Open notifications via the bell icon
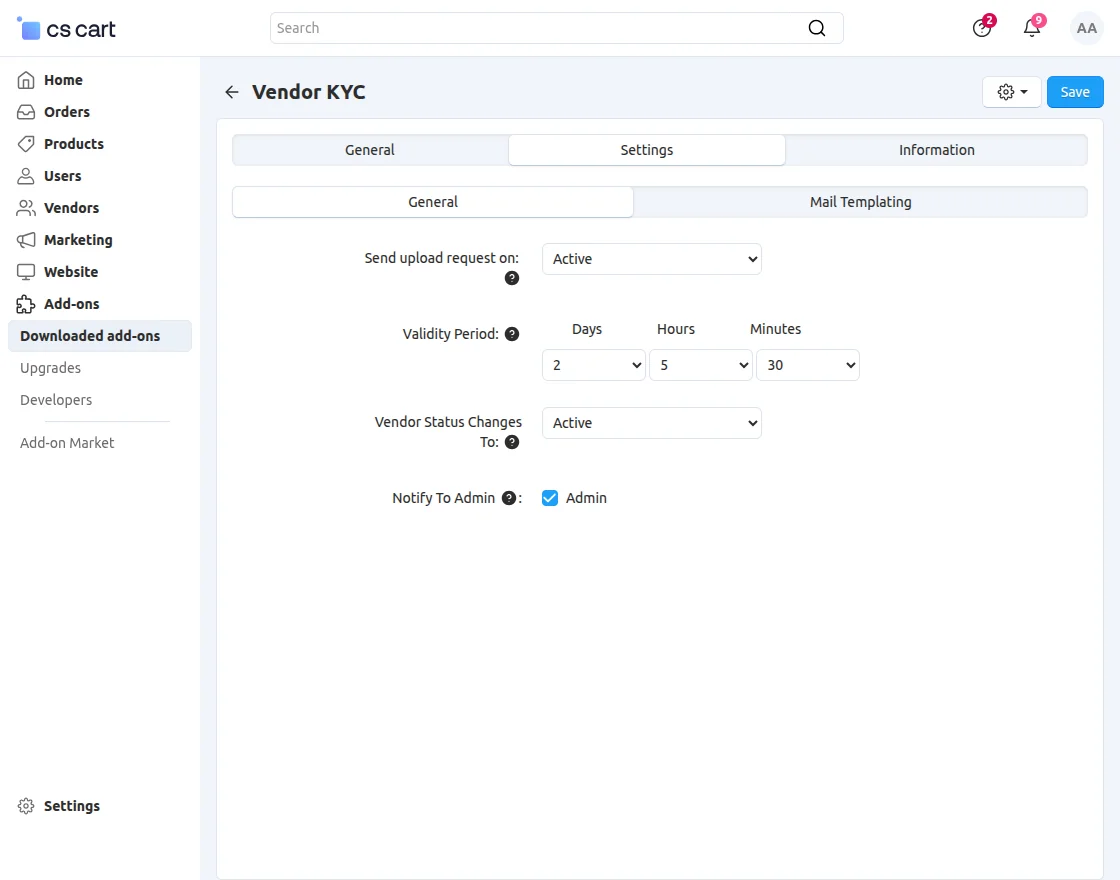The height and width of the screenshot is (880, 1120). 1031,28
